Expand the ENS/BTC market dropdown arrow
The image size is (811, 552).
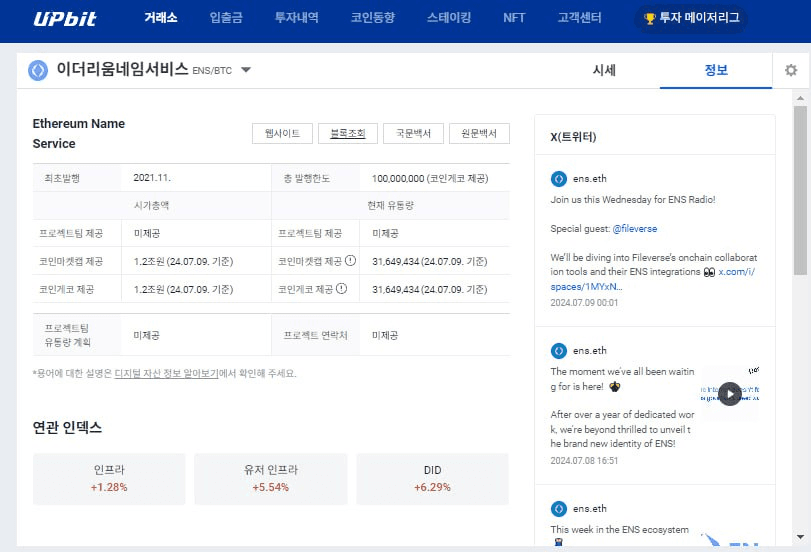point(246,70)
